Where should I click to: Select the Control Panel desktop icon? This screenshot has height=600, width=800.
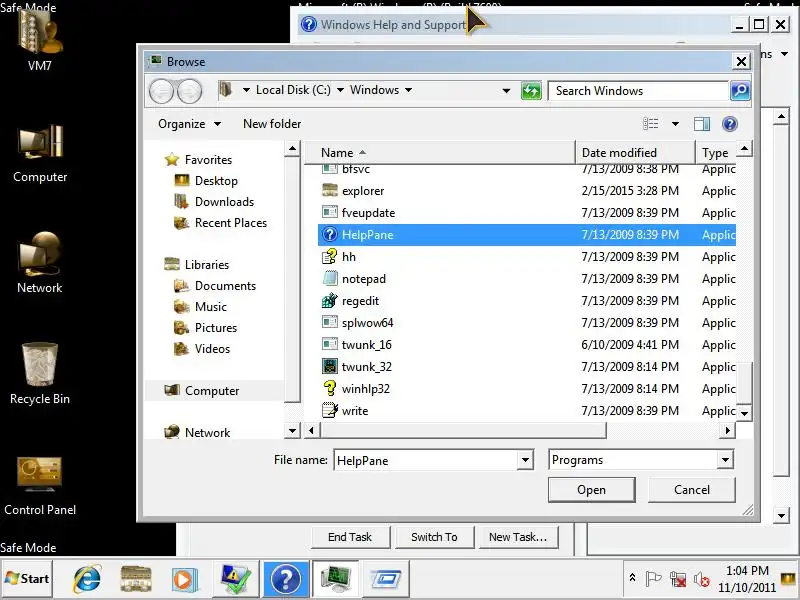click(40, 485)
